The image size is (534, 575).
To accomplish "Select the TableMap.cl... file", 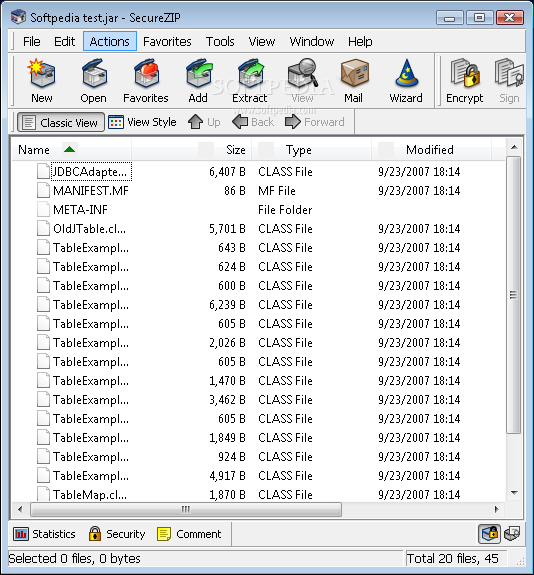I will [x=90, y=495].
